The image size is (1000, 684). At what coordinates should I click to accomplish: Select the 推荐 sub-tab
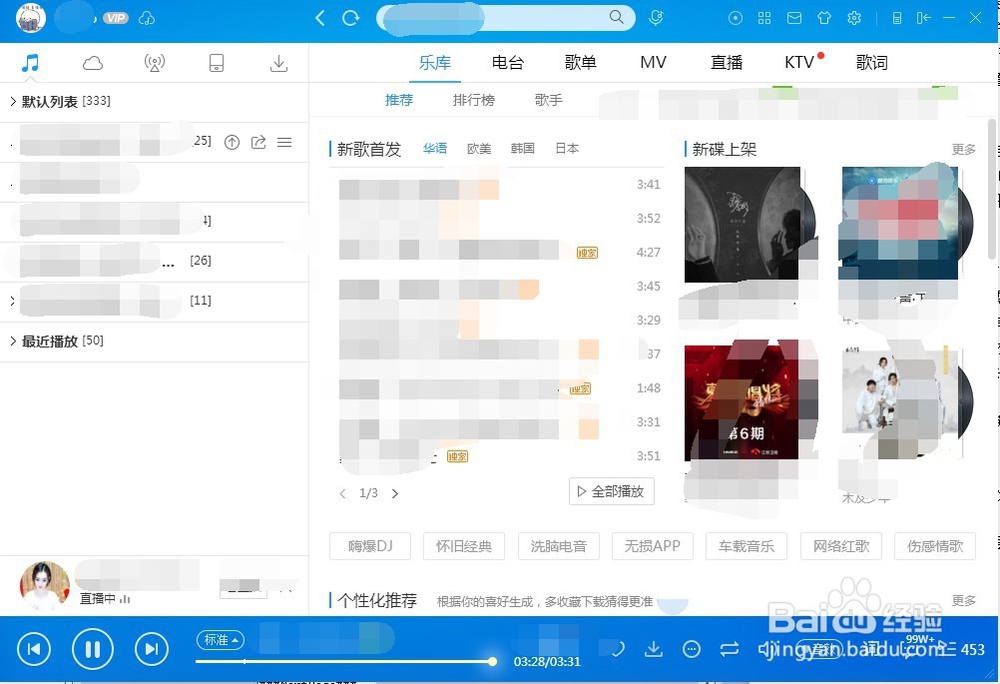(399, 100)
